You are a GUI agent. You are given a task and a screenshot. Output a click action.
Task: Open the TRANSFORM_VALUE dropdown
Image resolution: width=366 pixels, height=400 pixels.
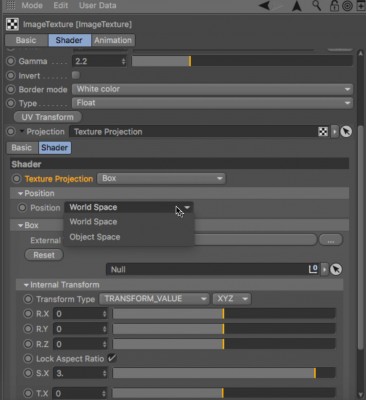pos(154,299)
